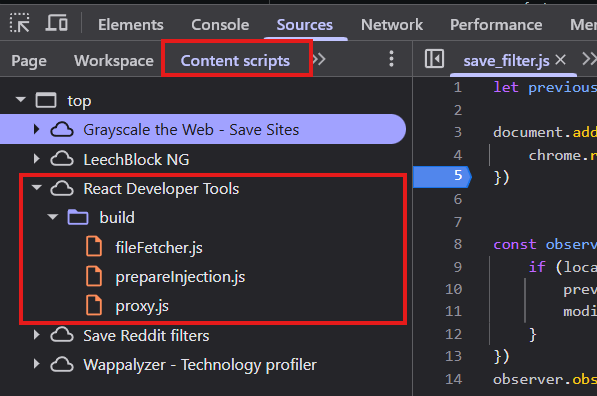The width and height of the screenshot is (597, 396).
Task: Click 'document' text on line 3
Action: click(528, 132)
